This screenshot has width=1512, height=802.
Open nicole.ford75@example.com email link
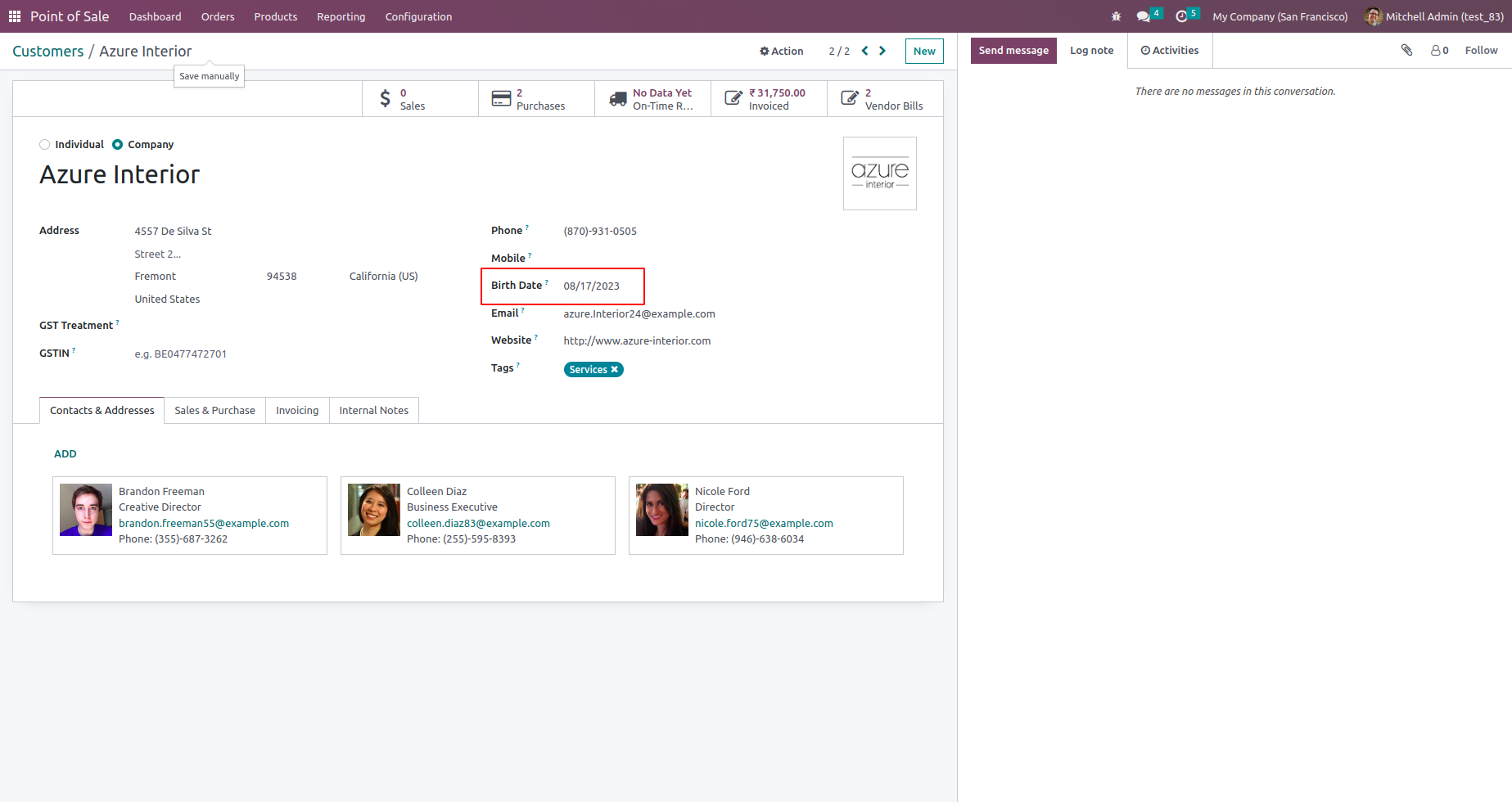764,524
